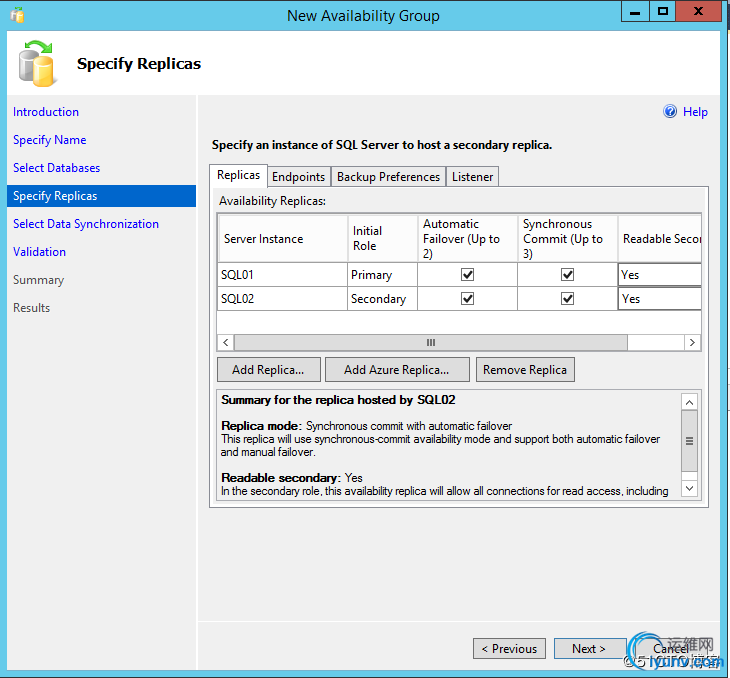Screen dimensions: 730x678
Task: Go to the Introduction step
Action: click(46, 112)
